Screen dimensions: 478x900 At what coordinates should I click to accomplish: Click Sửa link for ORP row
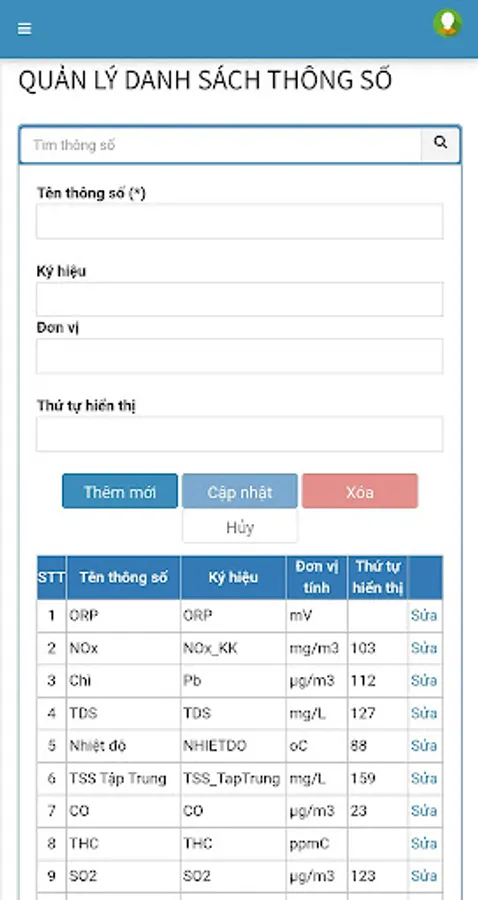tap(424, 615)
